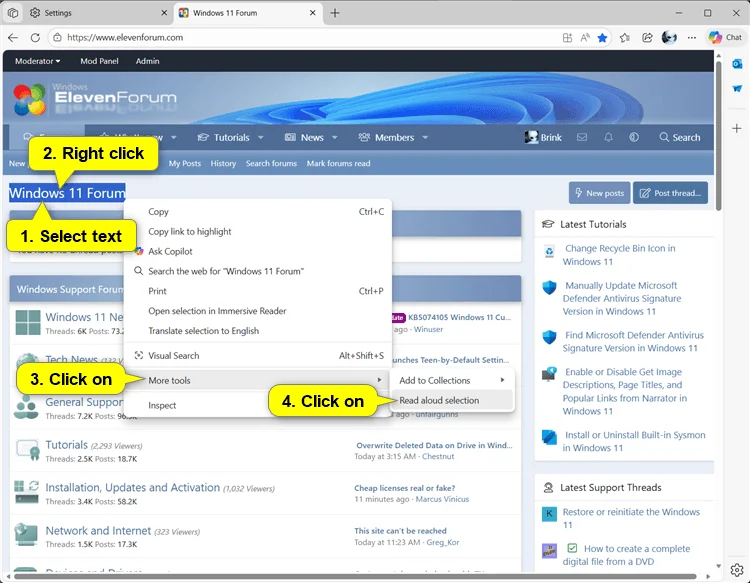Viewport: 750px width, 583px height.
Task: Open Copilot Chat button
Action: [725, 37]
